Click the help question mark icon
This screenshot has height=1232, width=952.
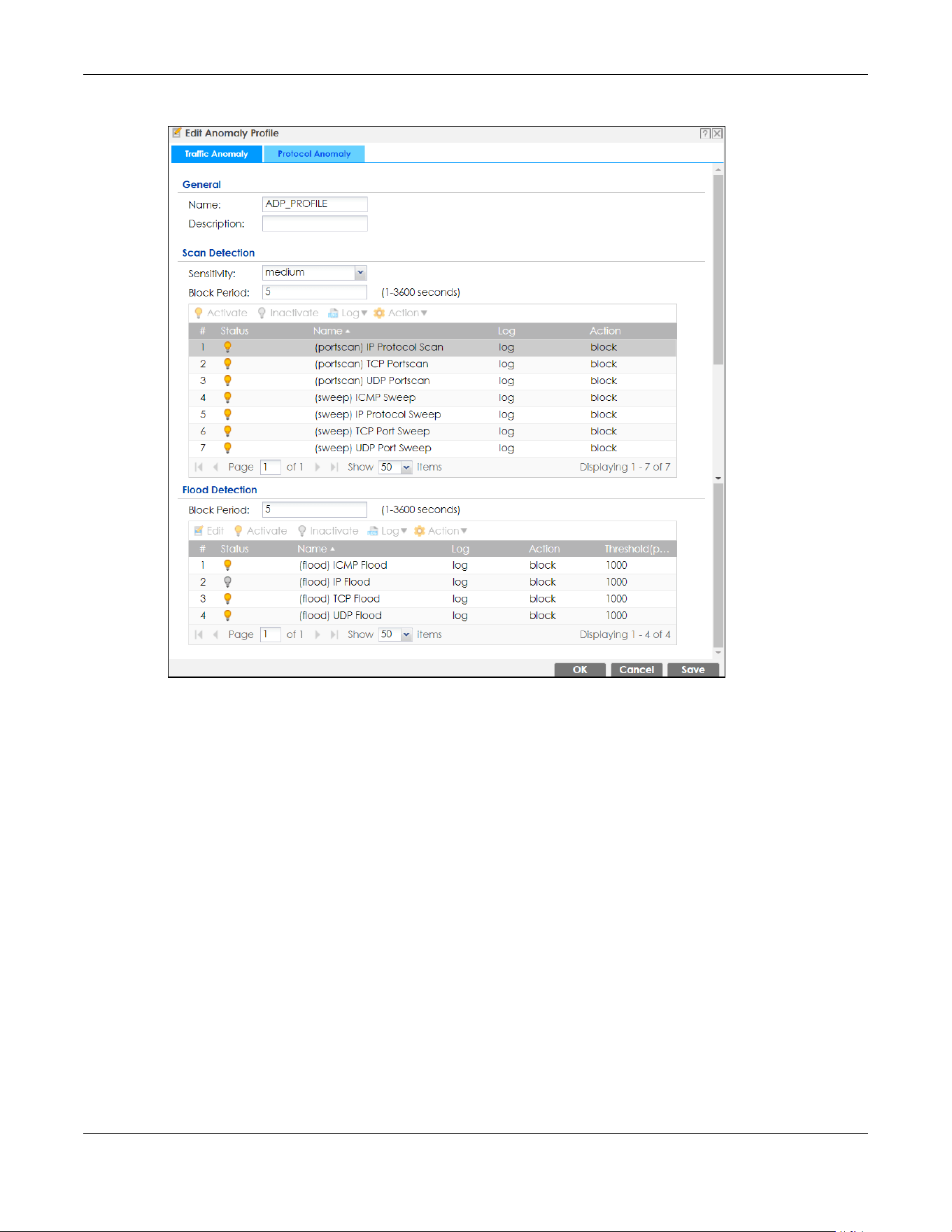tap(705, 134)
